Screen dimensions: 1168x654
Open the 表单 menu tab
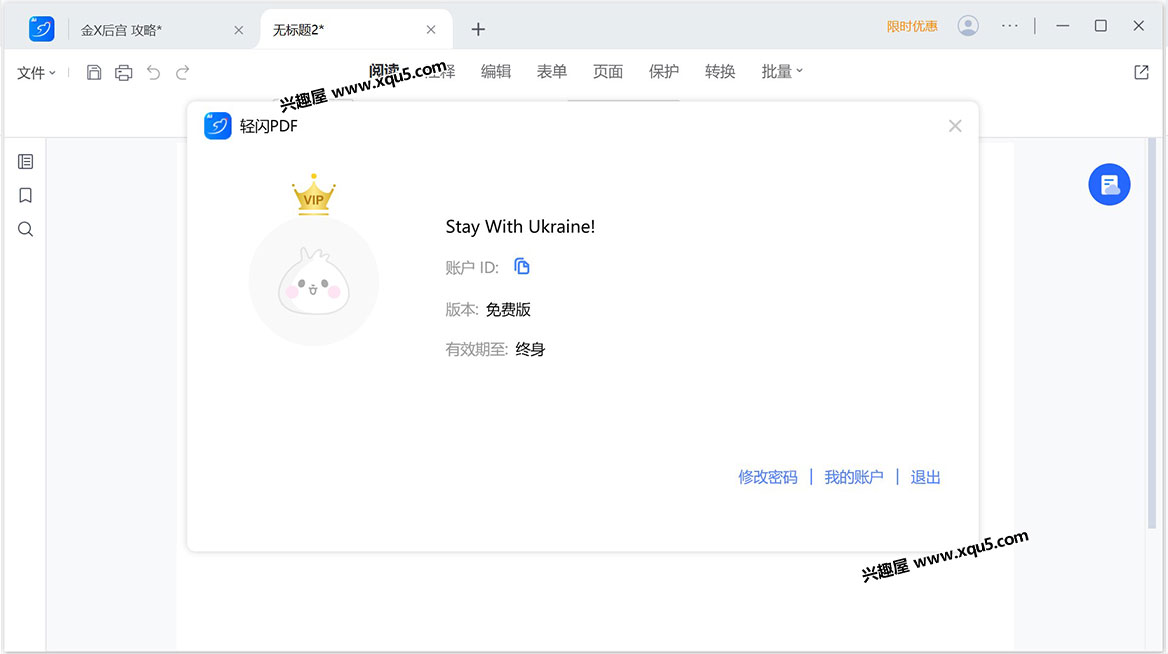(x=552, y=72)
